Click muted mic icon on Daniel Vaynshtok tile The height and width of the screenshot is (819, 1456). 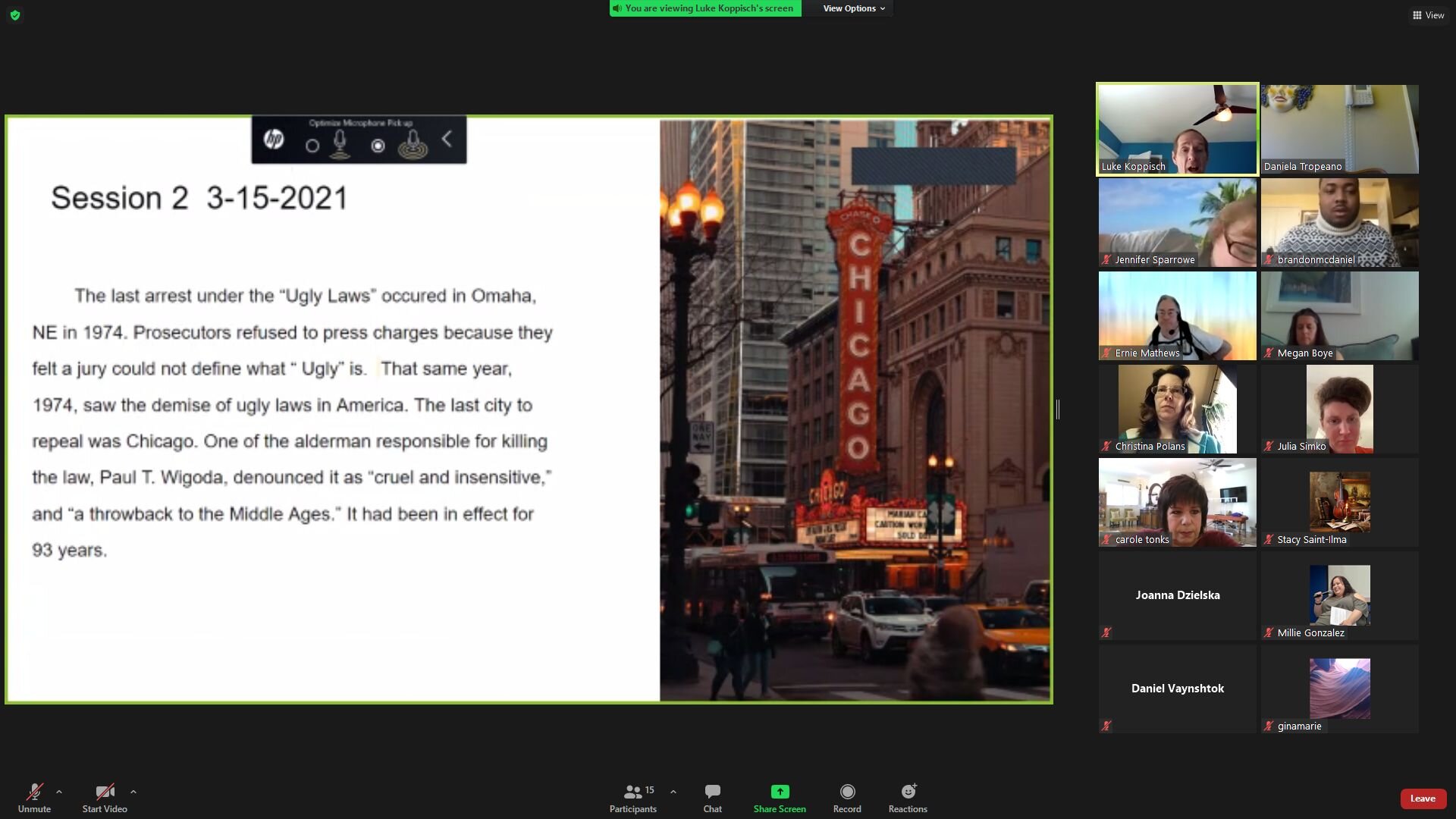tap(1106, 726)
